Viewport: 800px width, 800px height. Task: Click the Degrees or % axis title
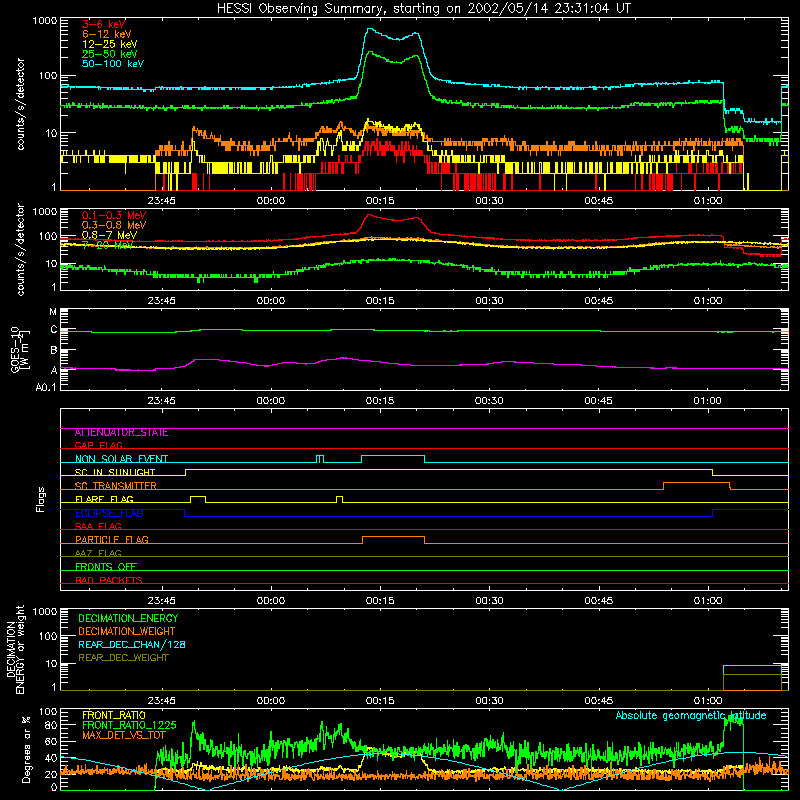[26, 750]
